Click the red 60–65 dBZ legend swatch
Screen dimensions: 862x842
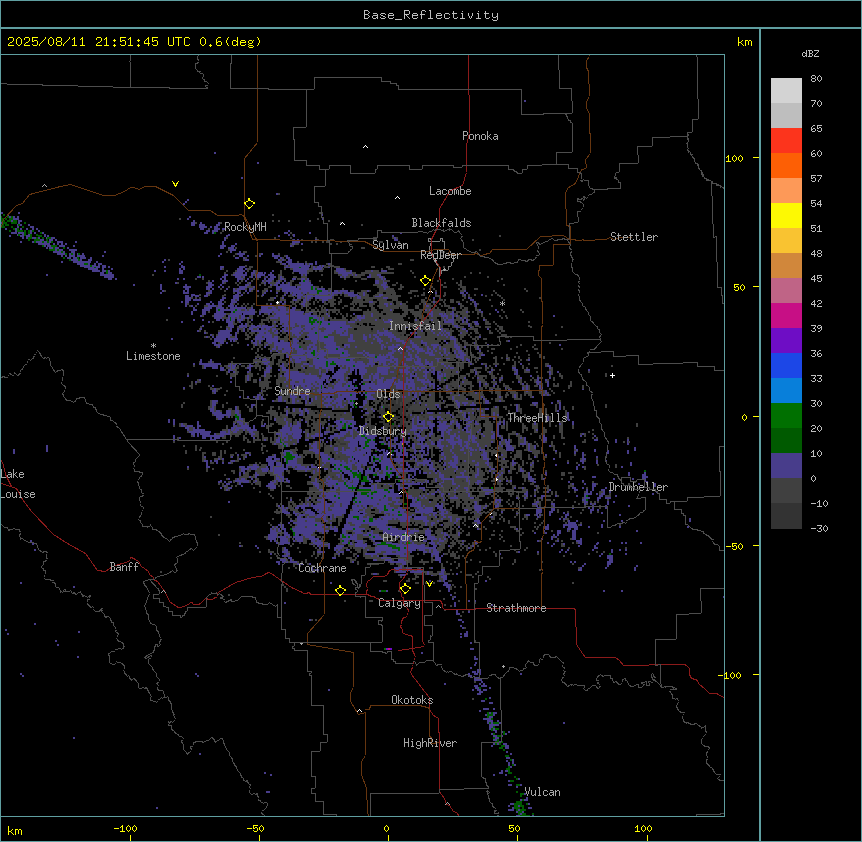(786, 141)
